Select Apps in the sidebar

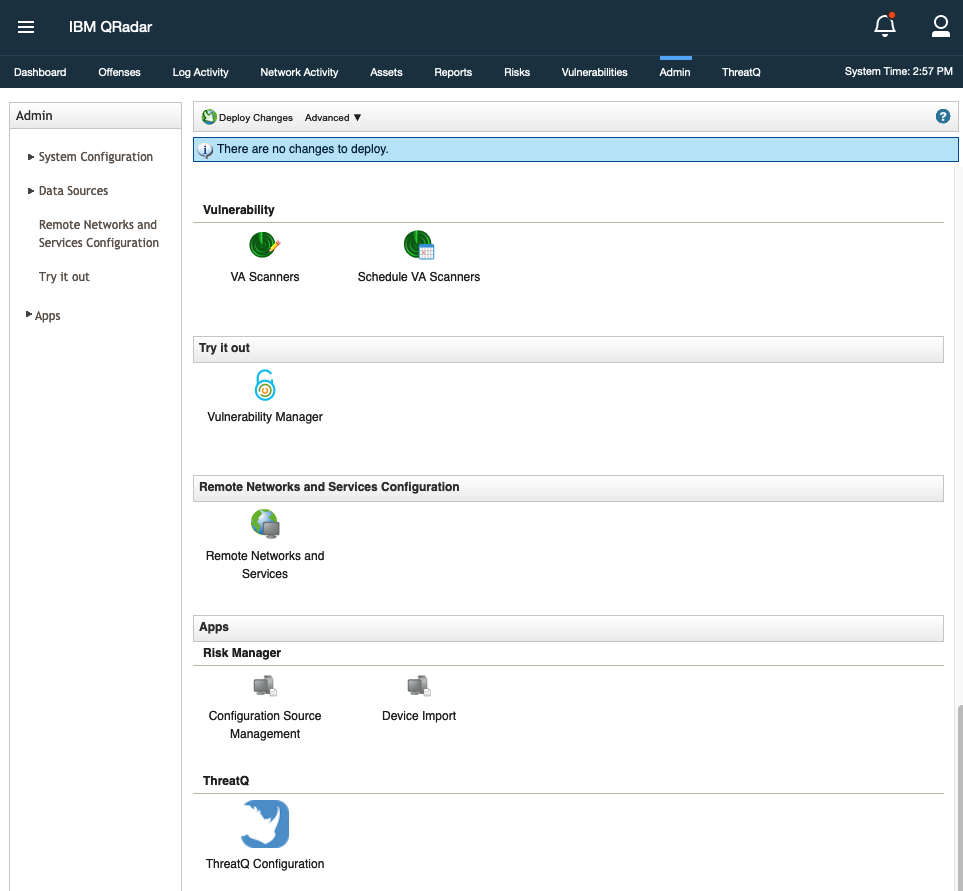[47, 316]
